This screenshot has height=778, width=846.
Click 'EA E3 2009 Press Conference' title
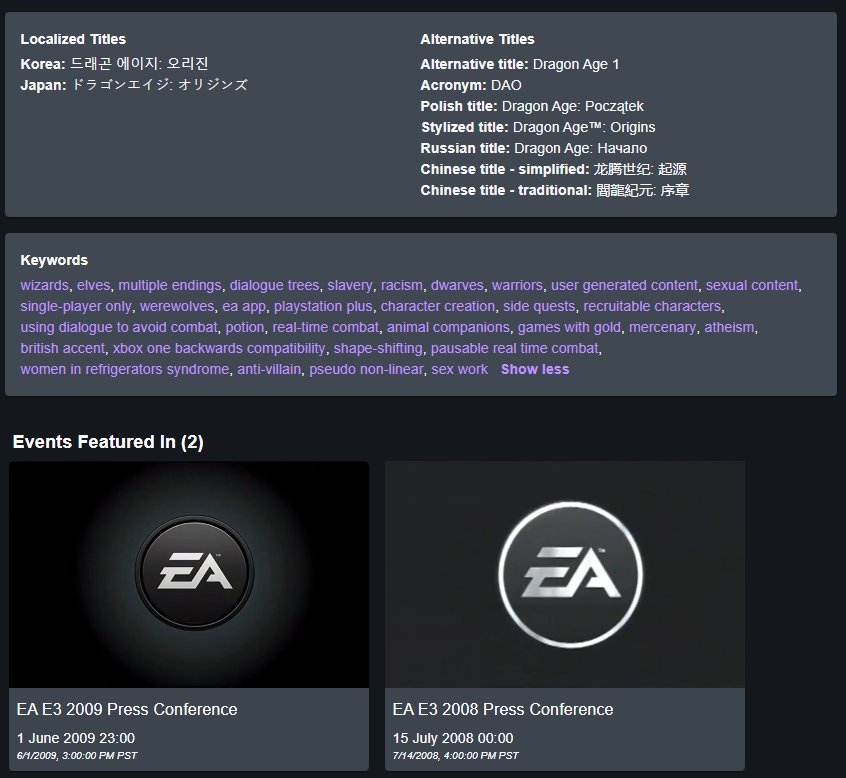click(x=127, y=709)
